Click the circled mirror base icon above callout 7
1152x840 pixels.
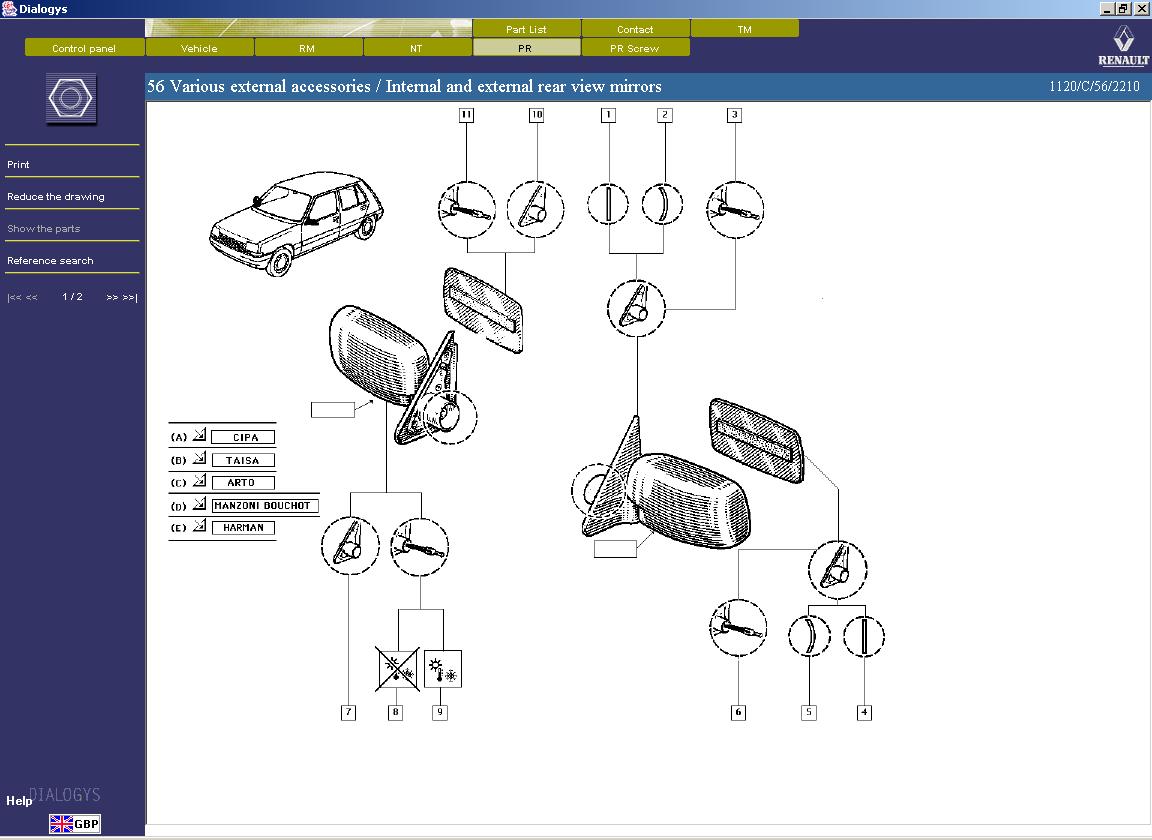(350, 546)
